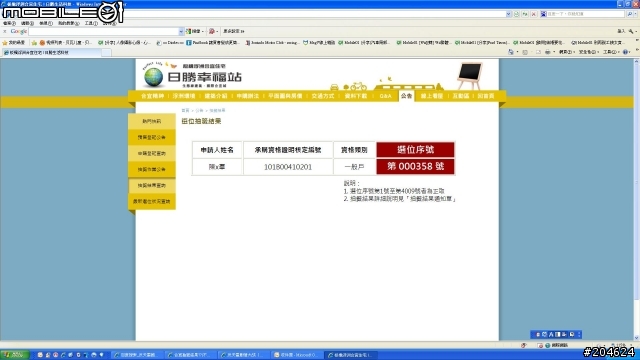
Task: Click the 選位序號 red header cell
Action: point(415,149)
